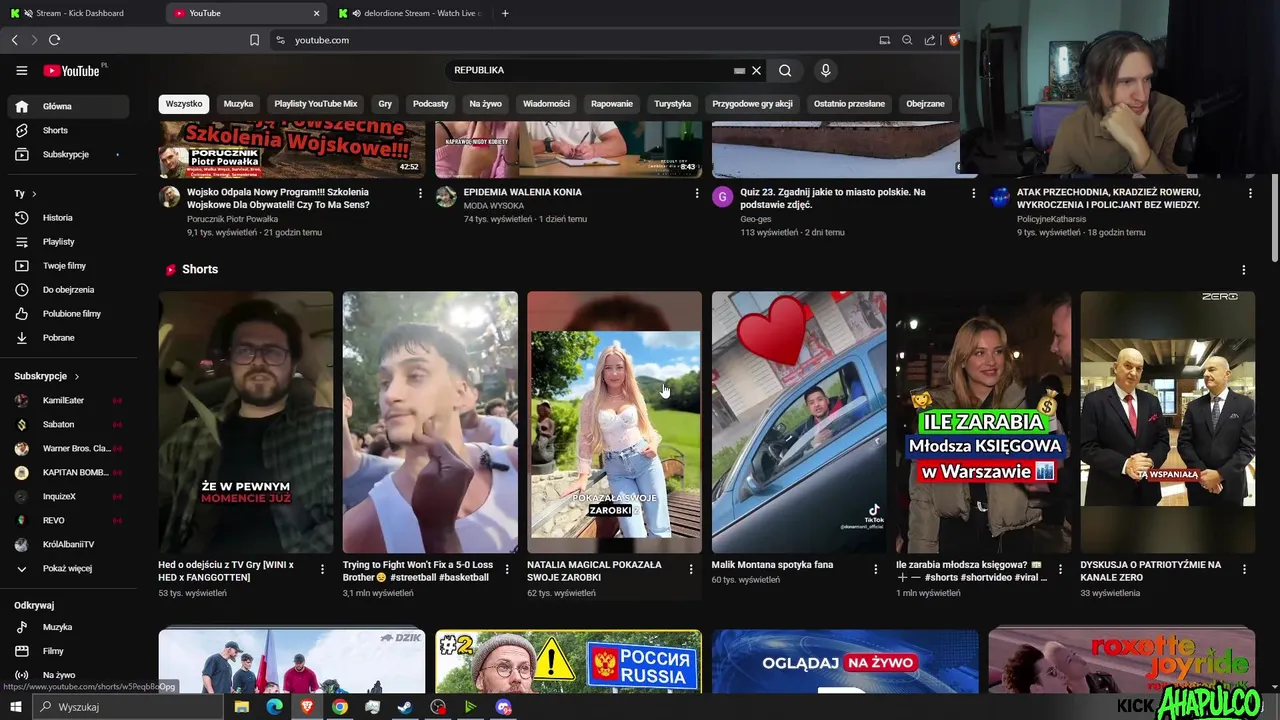
Task: Select the Podcasty filter chip
Action: [431, 104]
